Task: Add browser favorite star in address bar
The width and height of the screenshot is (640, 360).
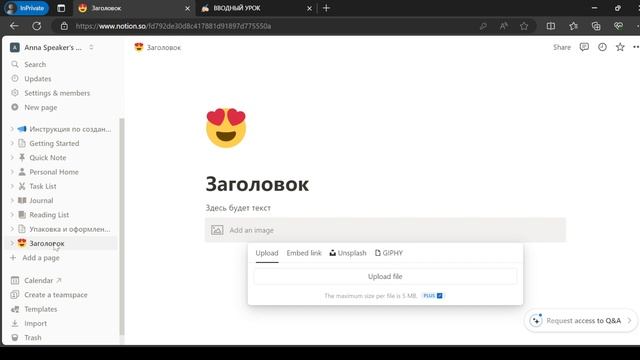Action: point(524,26)
